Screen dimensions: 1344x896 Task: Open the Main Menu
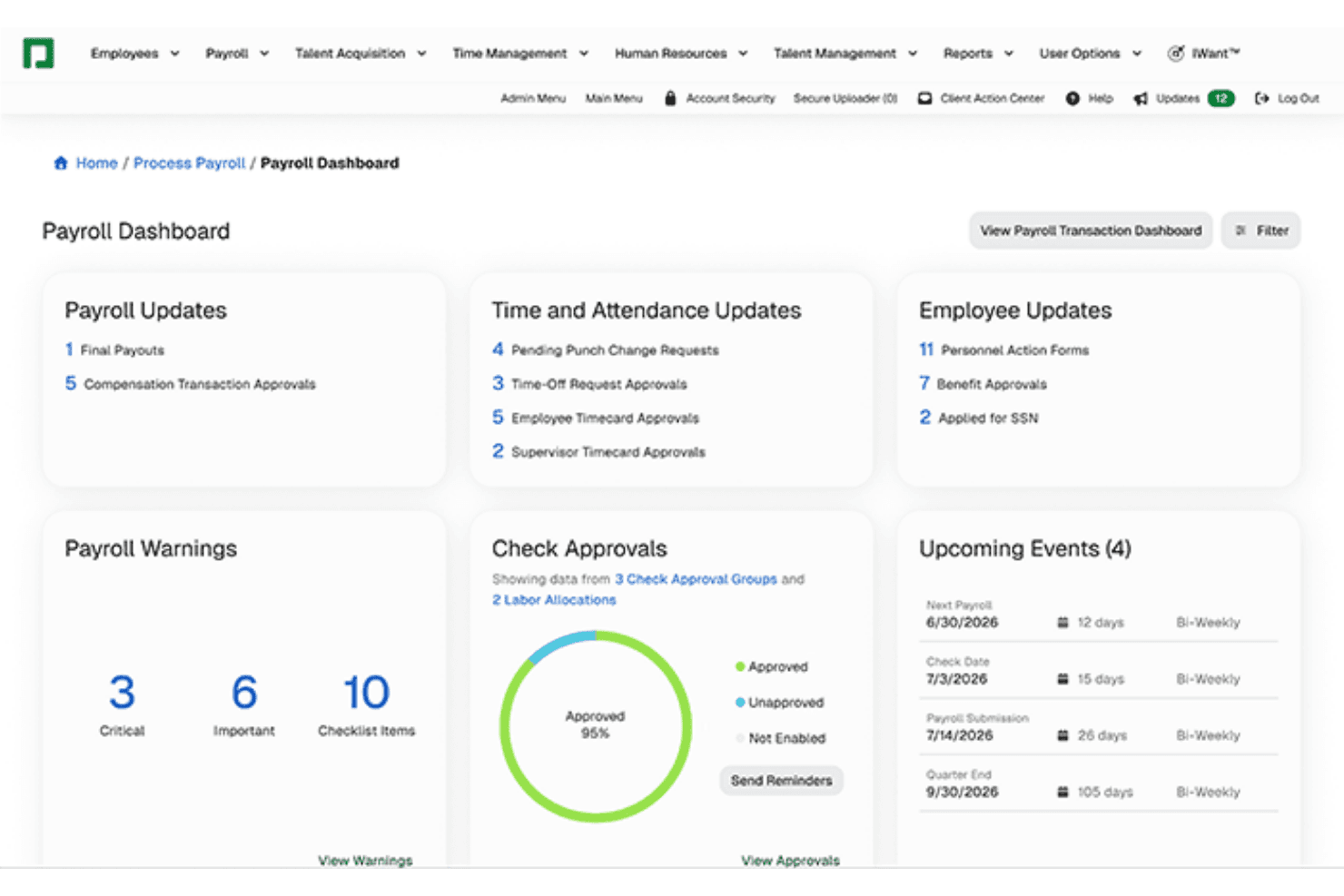click(614, 98)
